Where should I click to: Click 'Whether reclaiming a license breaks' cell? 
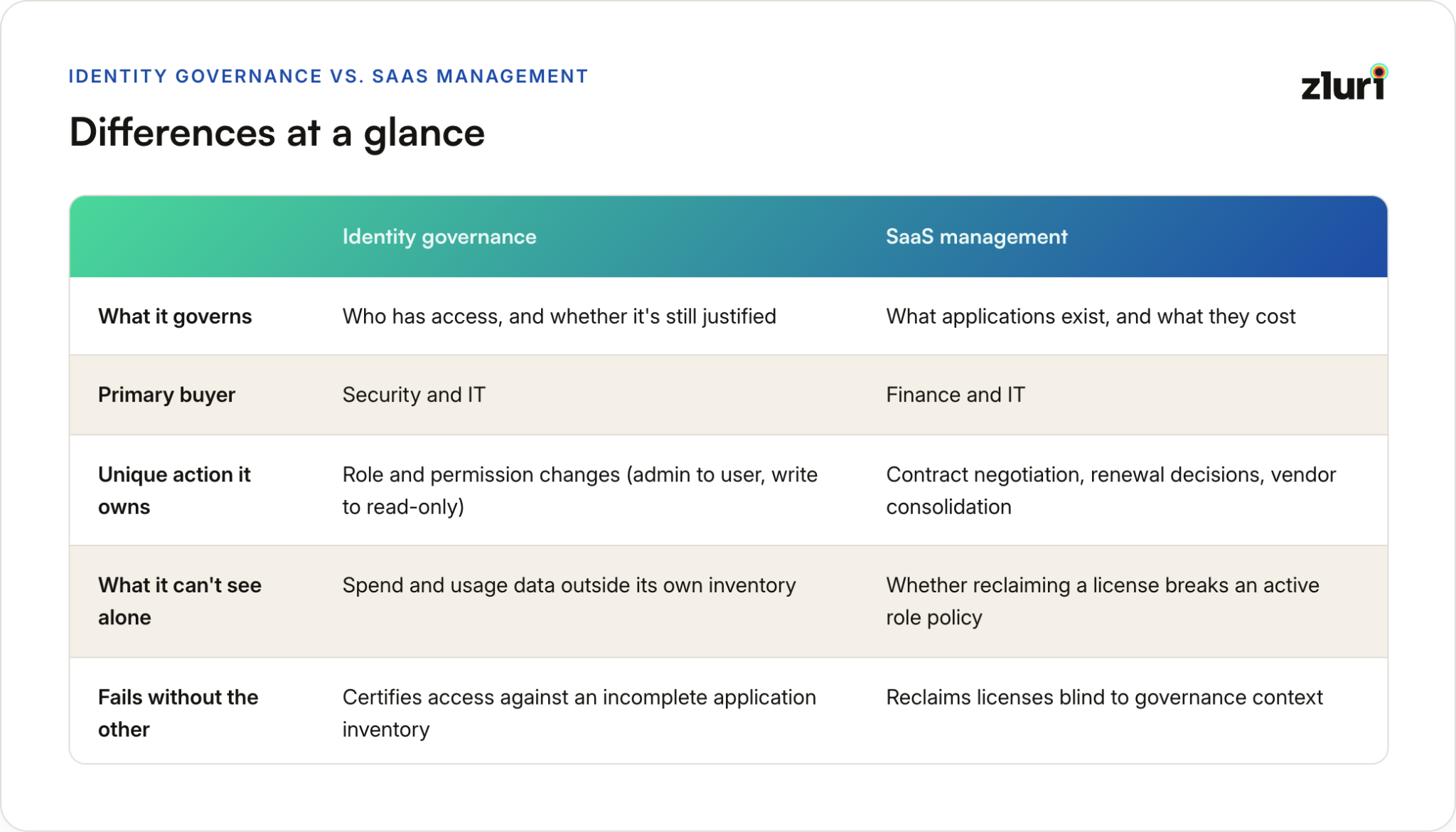click(x=1103, y=601)
